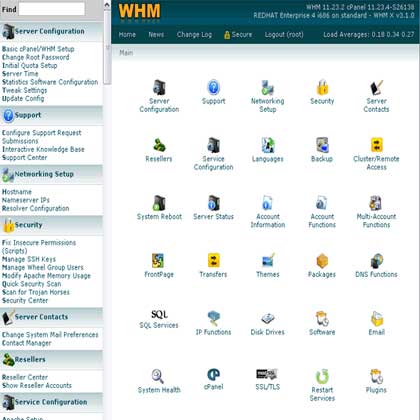Open Change Log in the top navigation

point(194,35)
